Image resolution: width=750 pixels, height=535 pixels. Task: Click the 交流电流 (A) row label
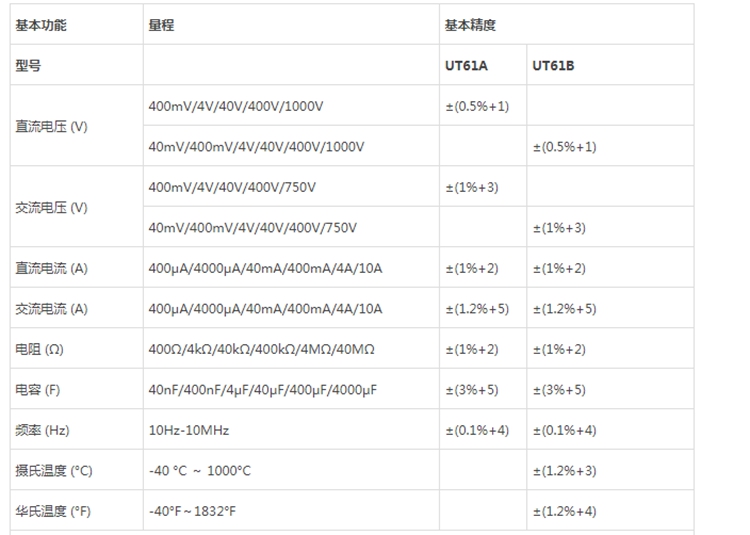click(52, 309)
